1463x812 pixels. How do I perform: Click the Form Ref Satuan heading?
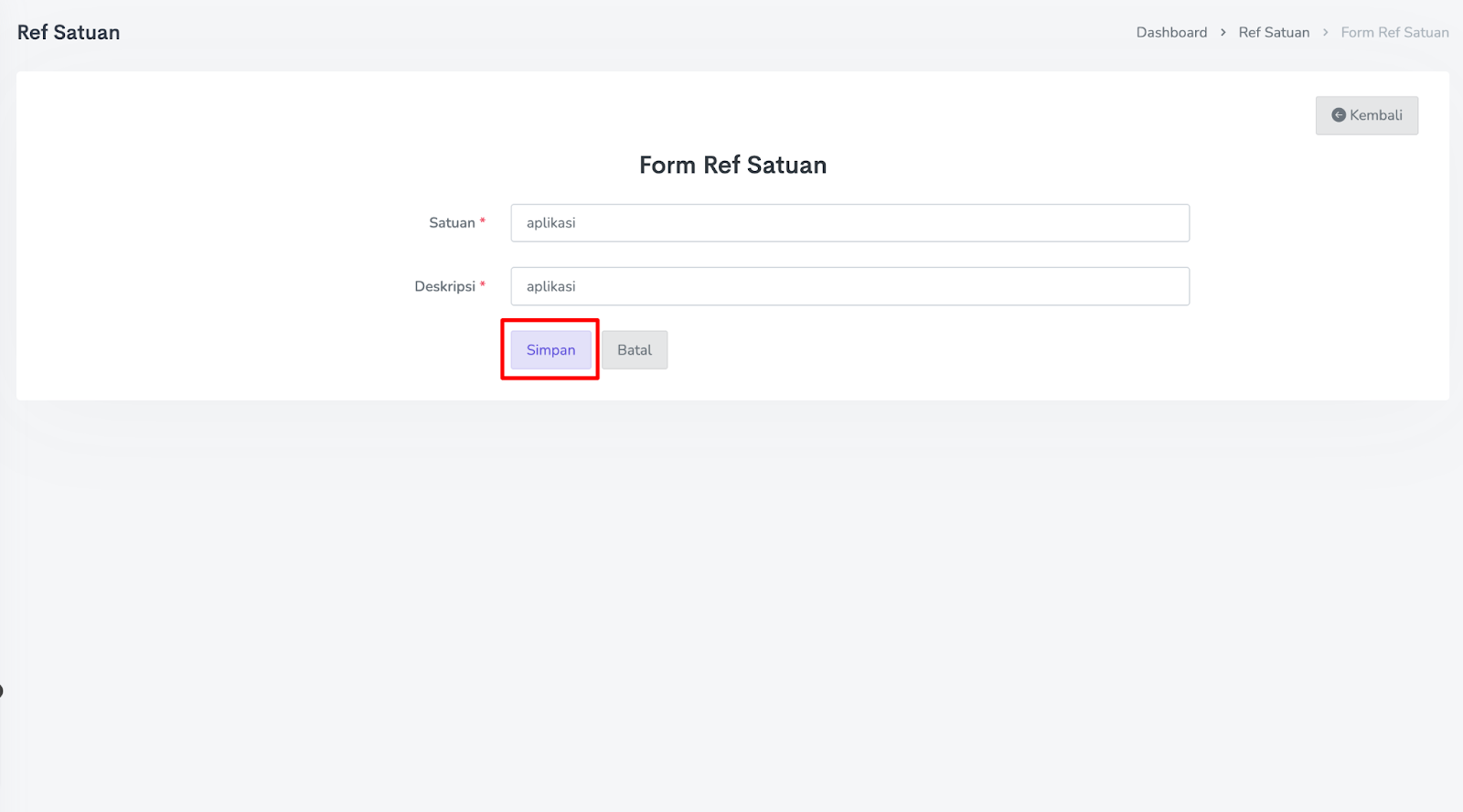[x=732, y=166]
